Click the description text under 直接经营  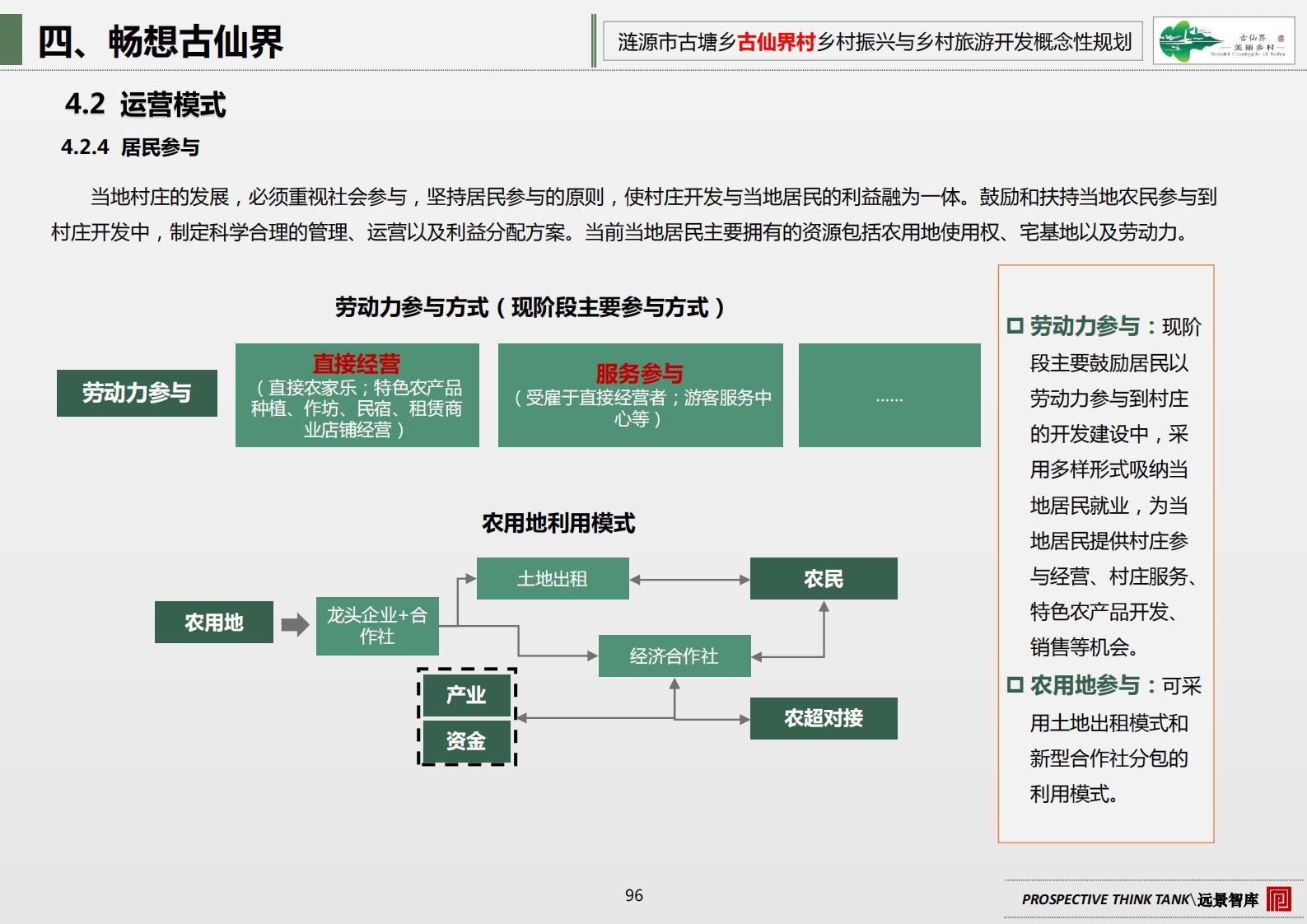click(x=357, y=408)
